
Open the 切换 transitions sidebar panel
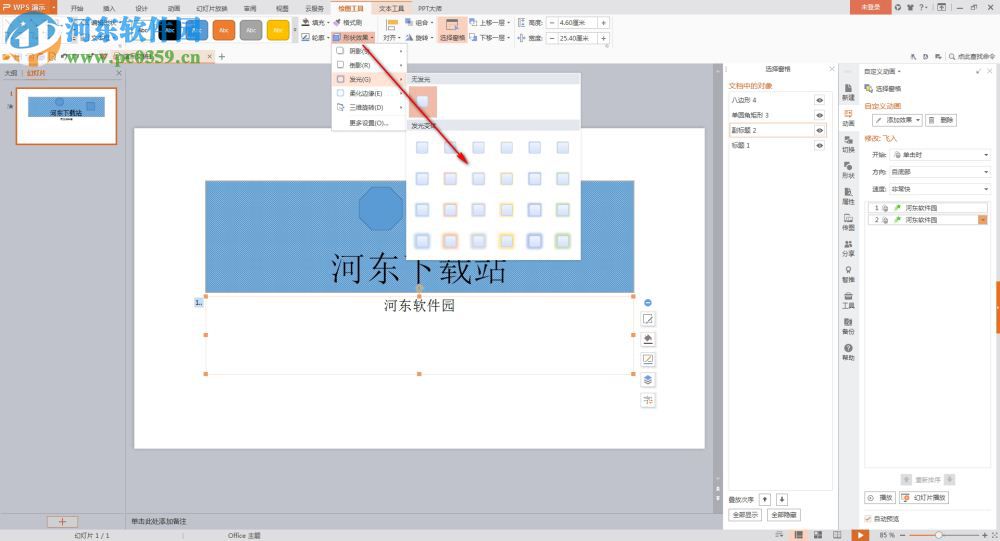point(848,144)
